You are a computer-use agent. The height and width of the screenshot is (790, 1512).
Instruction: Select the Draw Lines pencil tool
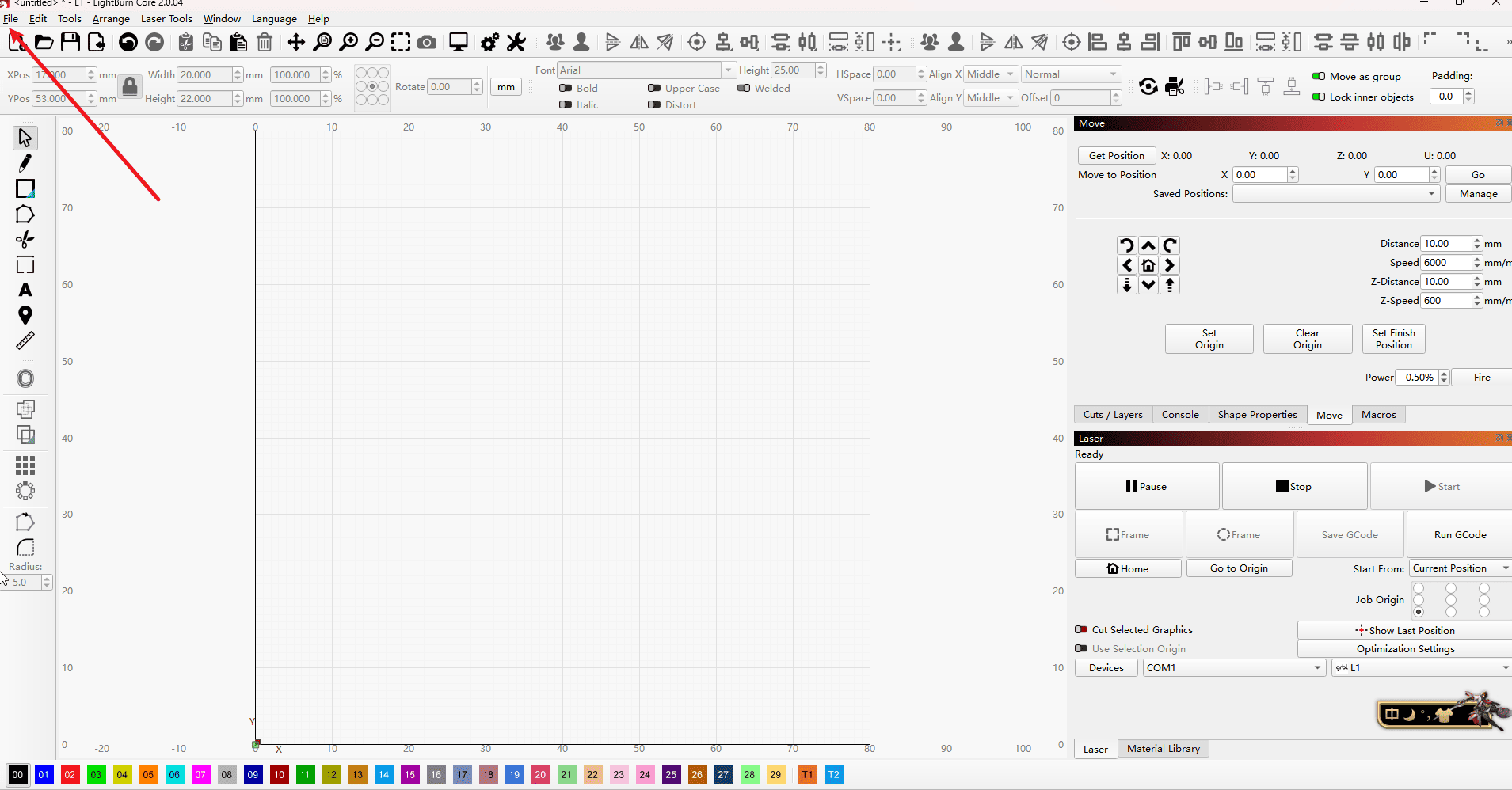tap(25, 163)
